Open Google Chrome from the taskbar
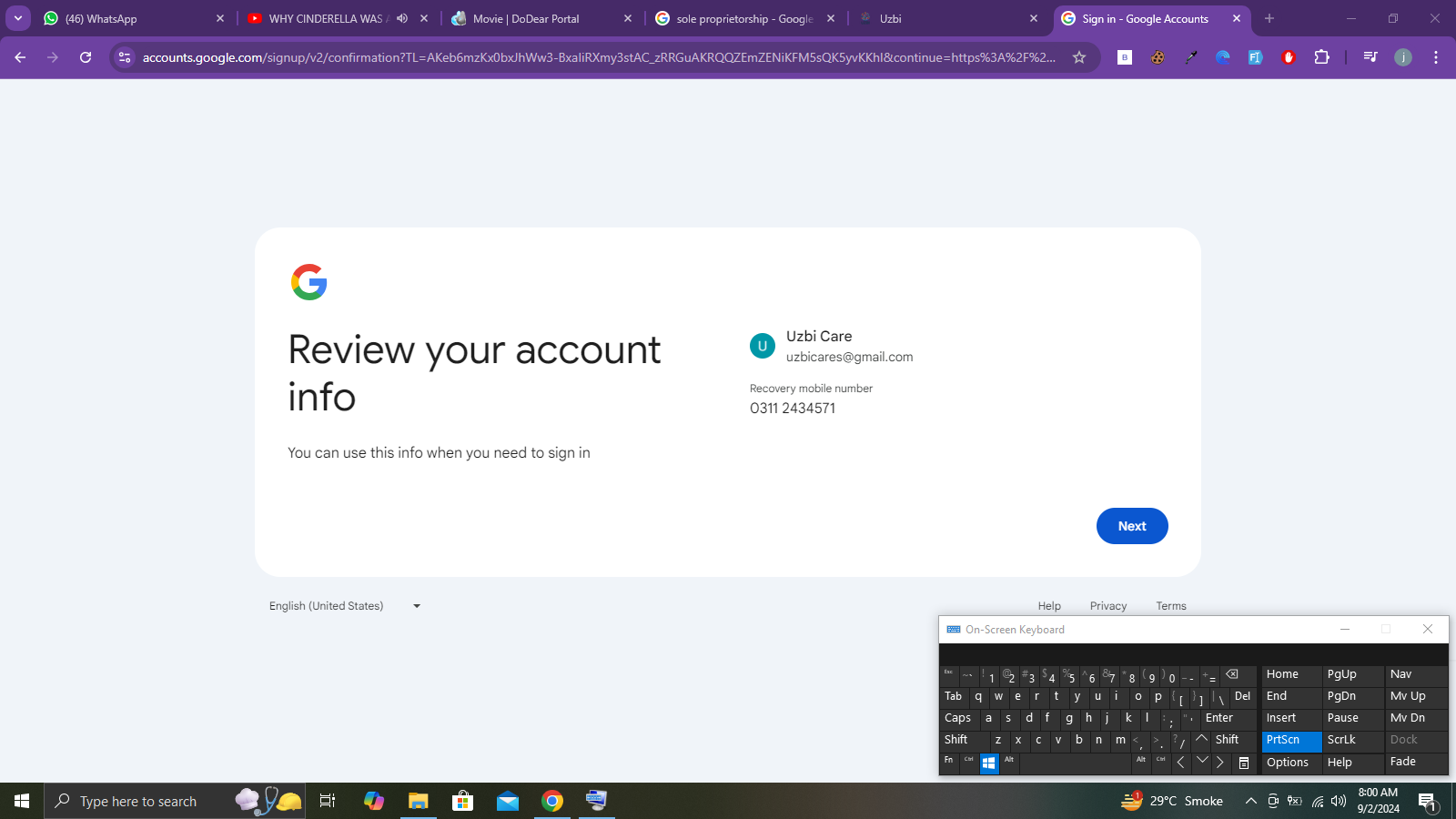The image size is (1456, 819). [x=552, y=801]
